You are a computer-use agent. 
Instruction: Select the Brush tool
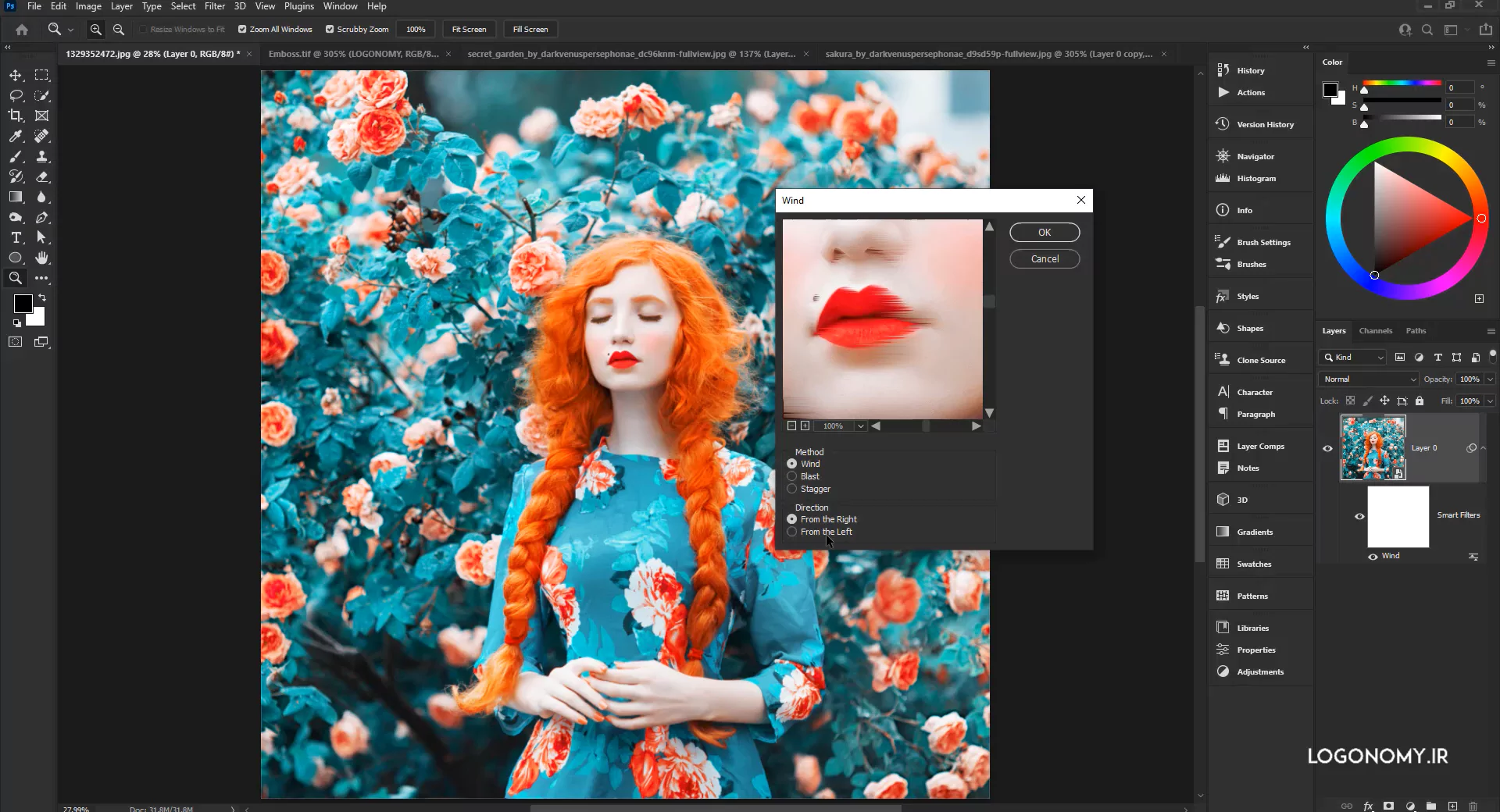(16, 156)
